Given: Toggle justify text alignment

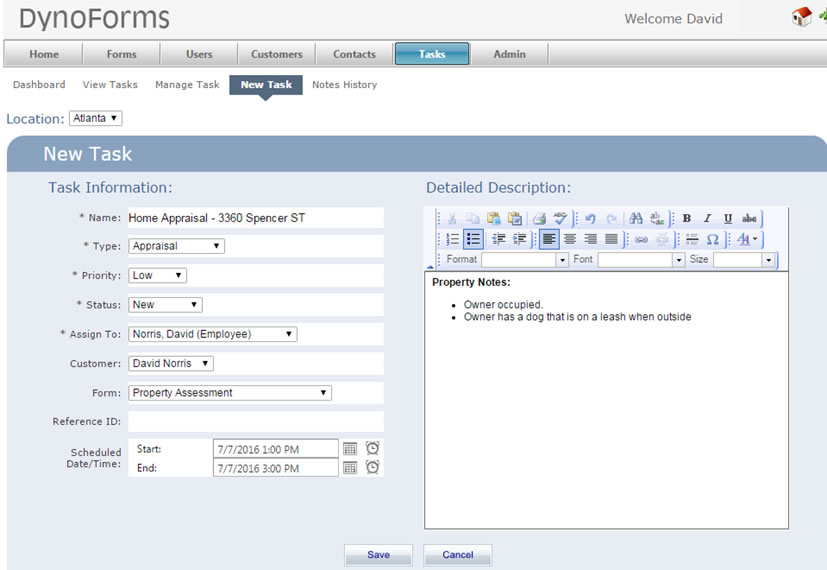Looking at the screenshot, I should point(611,239).
